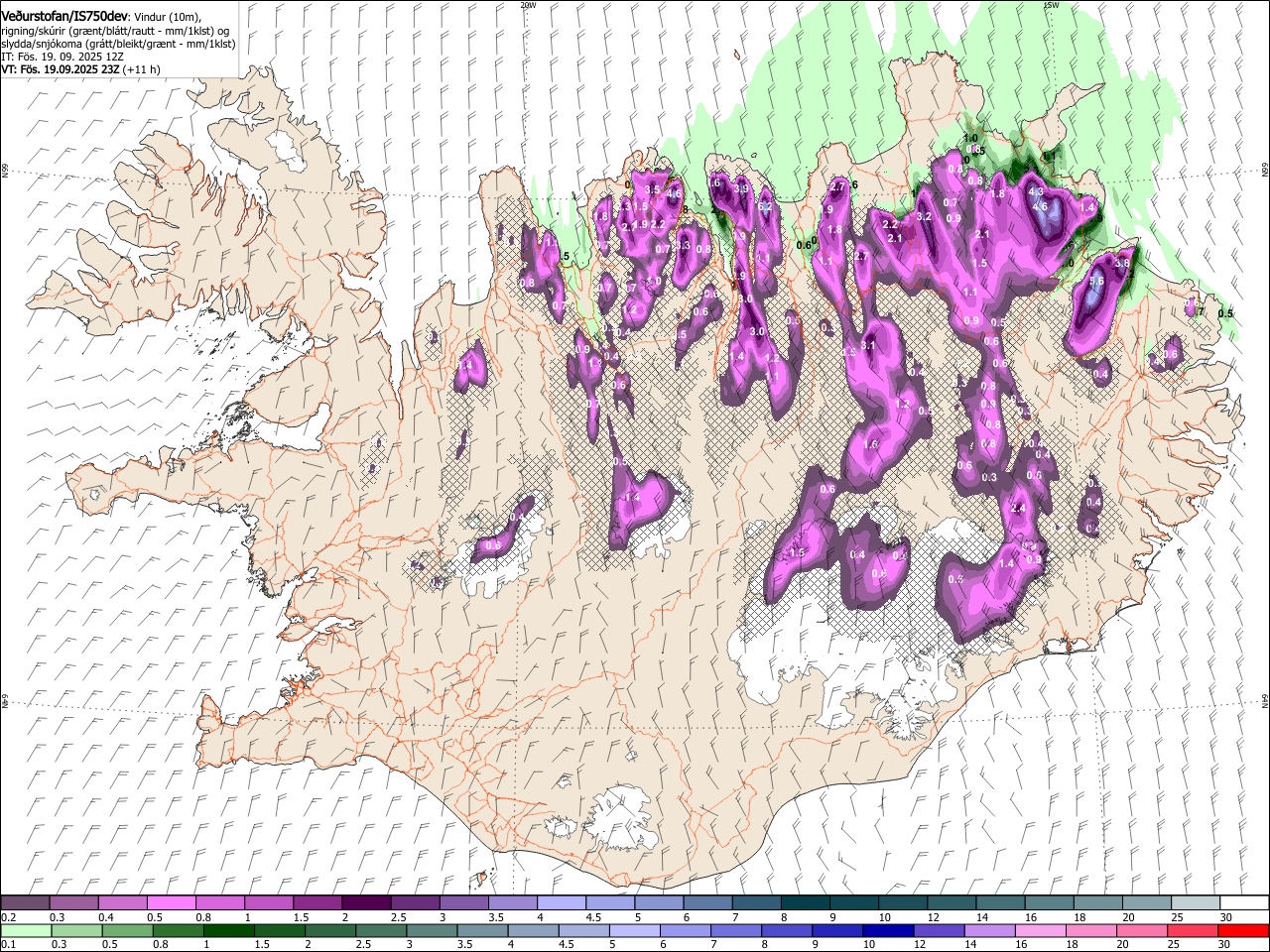Screen dimensions: 1270x952
Task: Click the 3.2 precipitation value on the map
Action: pyautogui.click(x=924, y=216)
